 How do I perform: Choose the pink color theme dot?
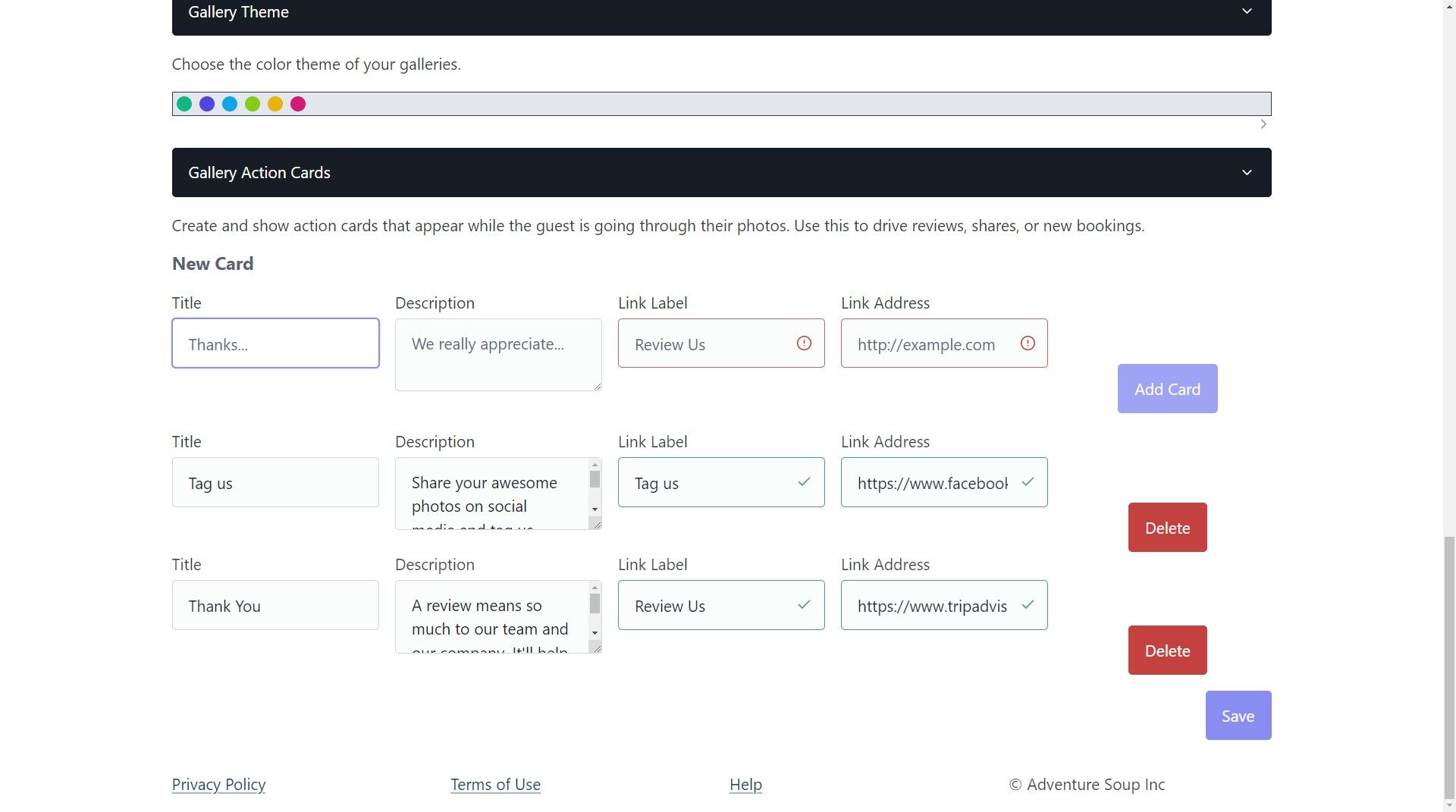298,104
